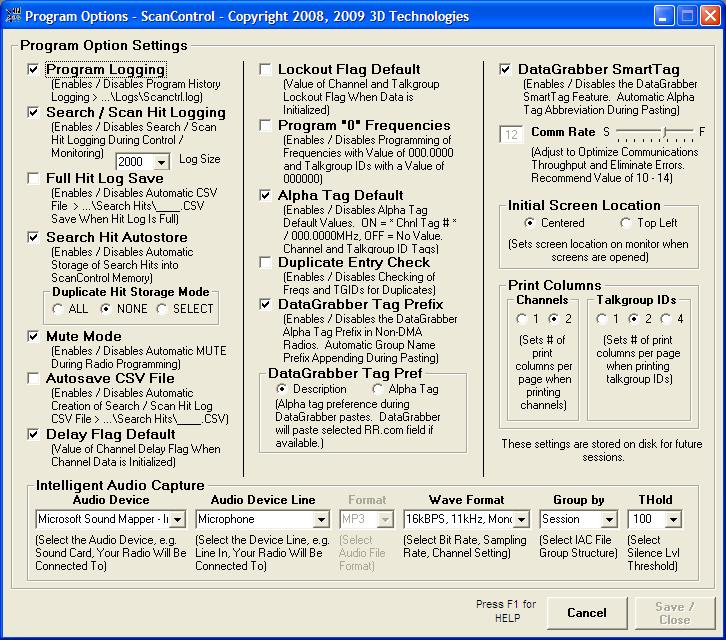Enable Autosave CSV File checkbox
Viewport: 726px width, 640px height.
33,378
